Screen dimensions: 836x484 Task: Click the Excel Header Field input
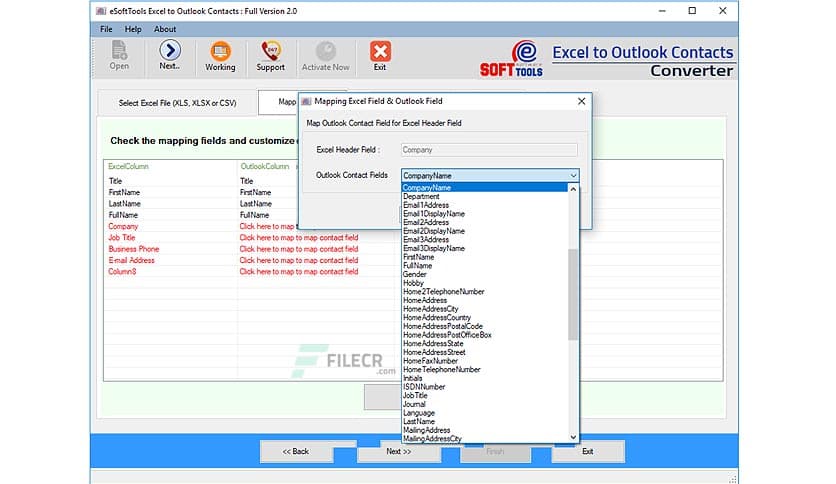[489, 150]
